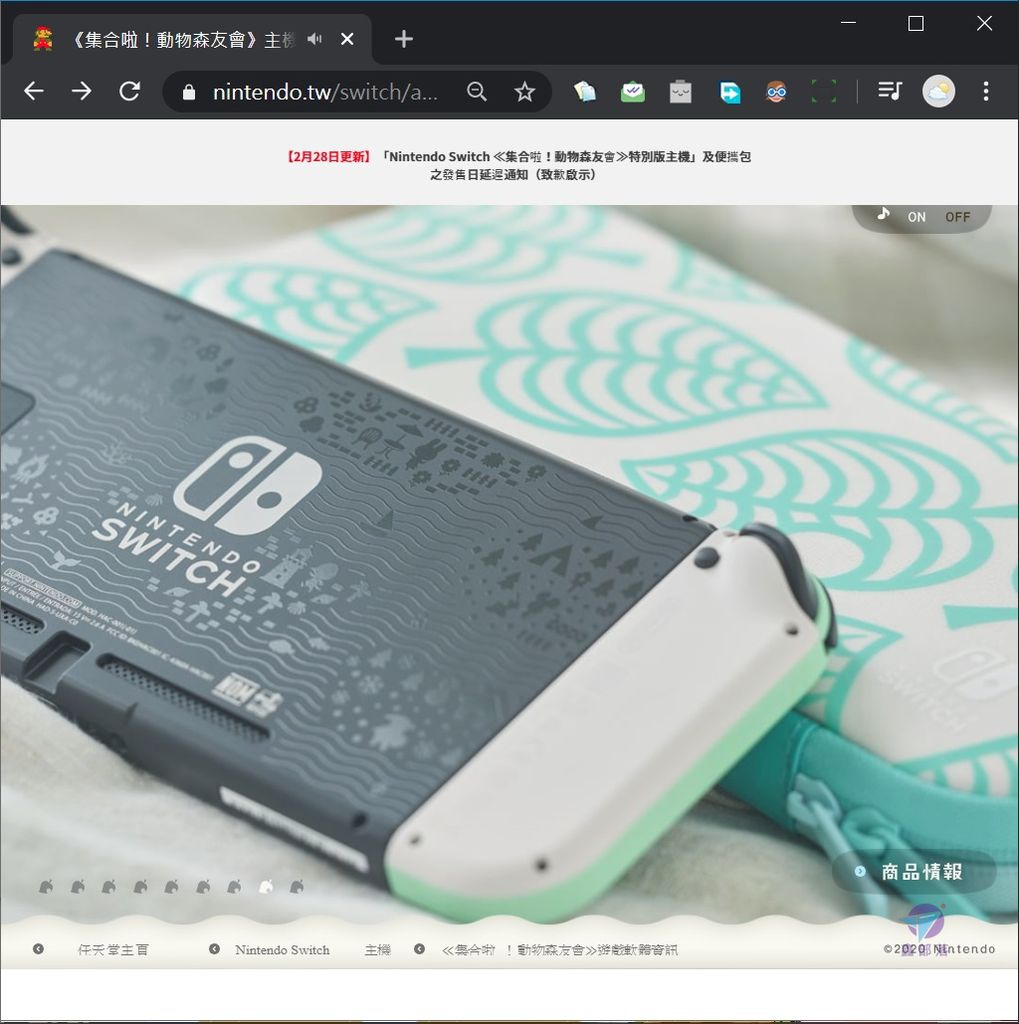Open the Chrome profile avatar
This screenshot has height=1024, width=1019.
(939, 91)
